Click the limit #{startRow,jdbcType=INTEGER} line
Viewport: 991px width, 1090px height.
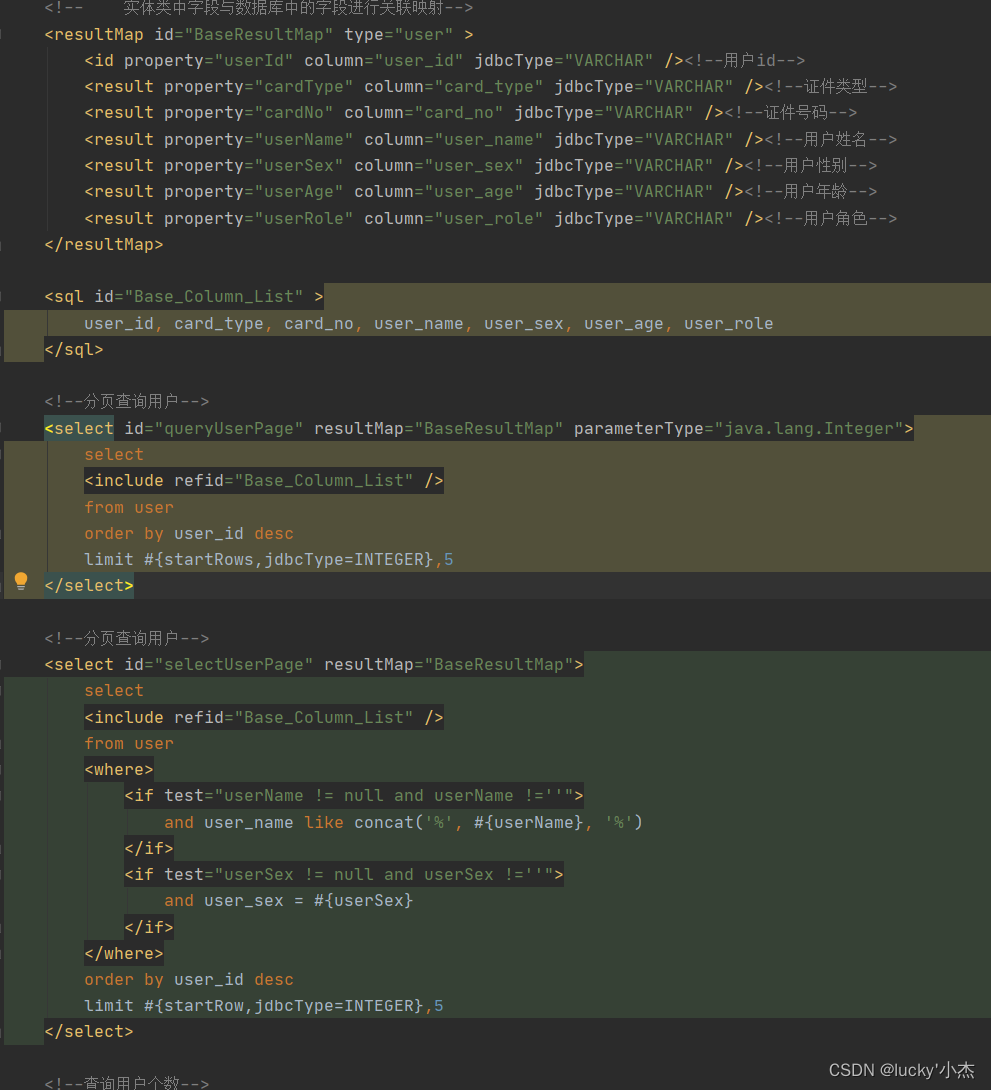point(263,1006)
